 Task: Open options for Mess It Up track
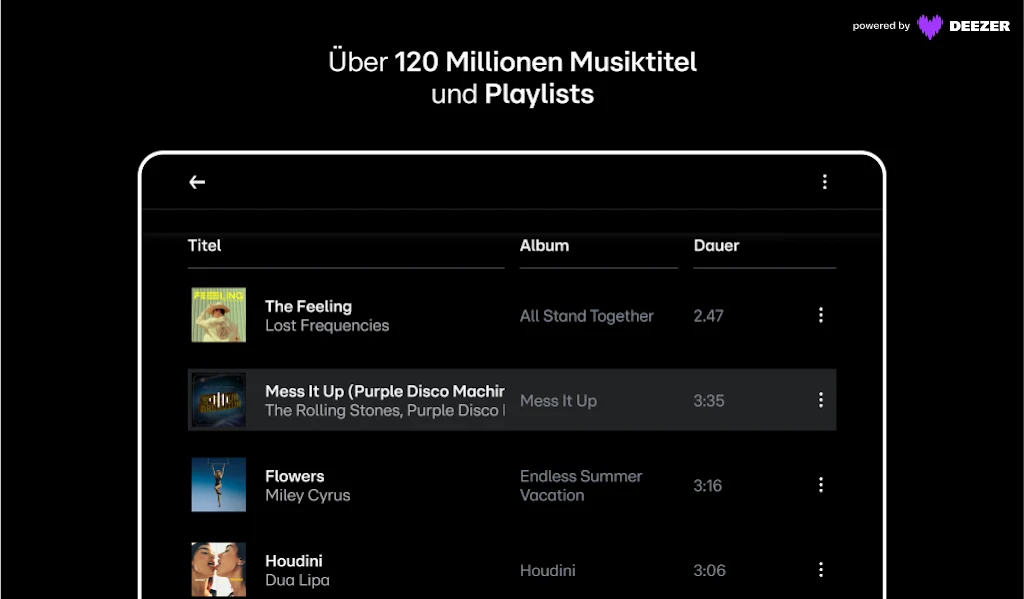pos(821,400)
